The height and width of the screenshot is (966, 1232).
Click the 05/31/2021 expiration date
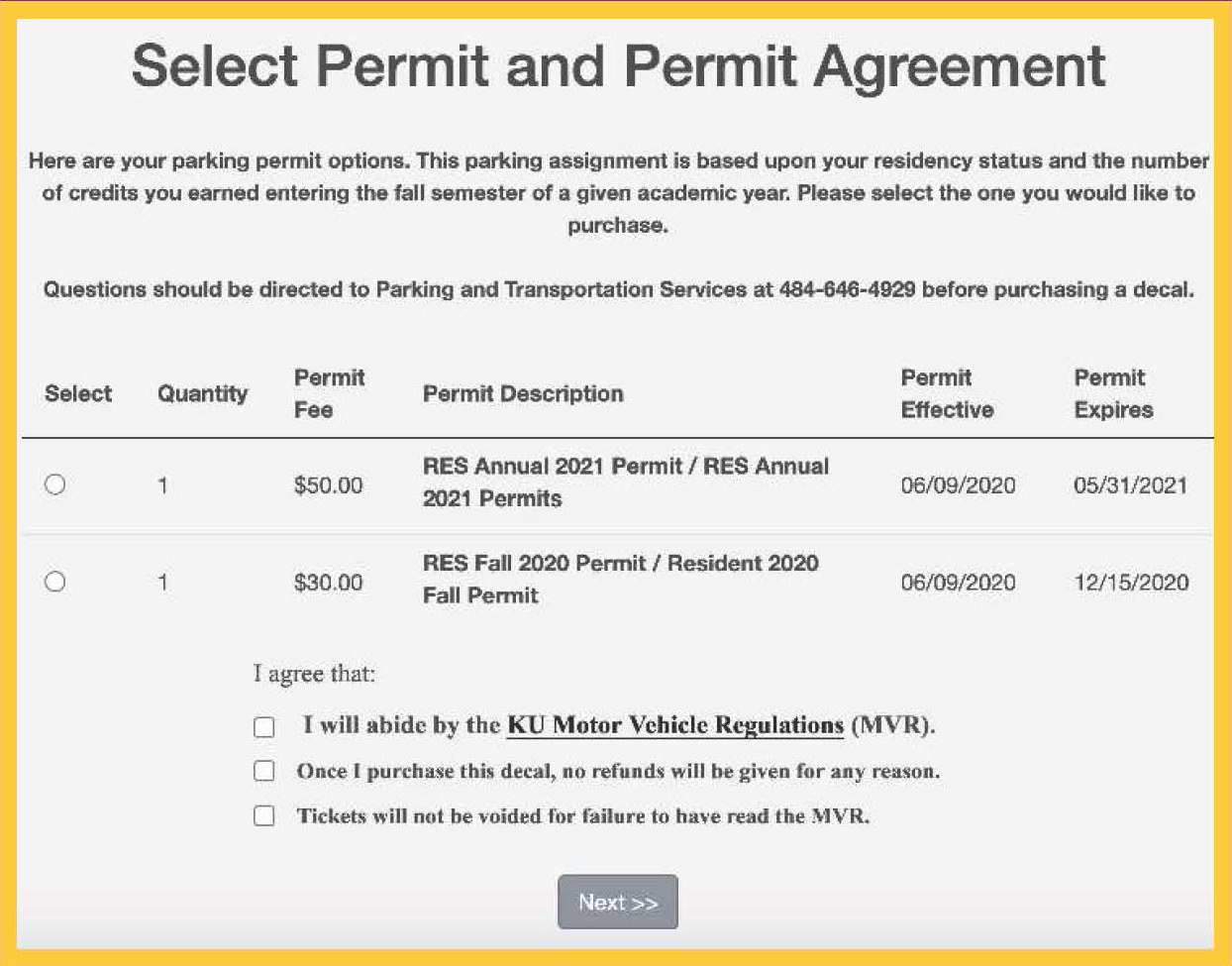[x=1130, y=485]
